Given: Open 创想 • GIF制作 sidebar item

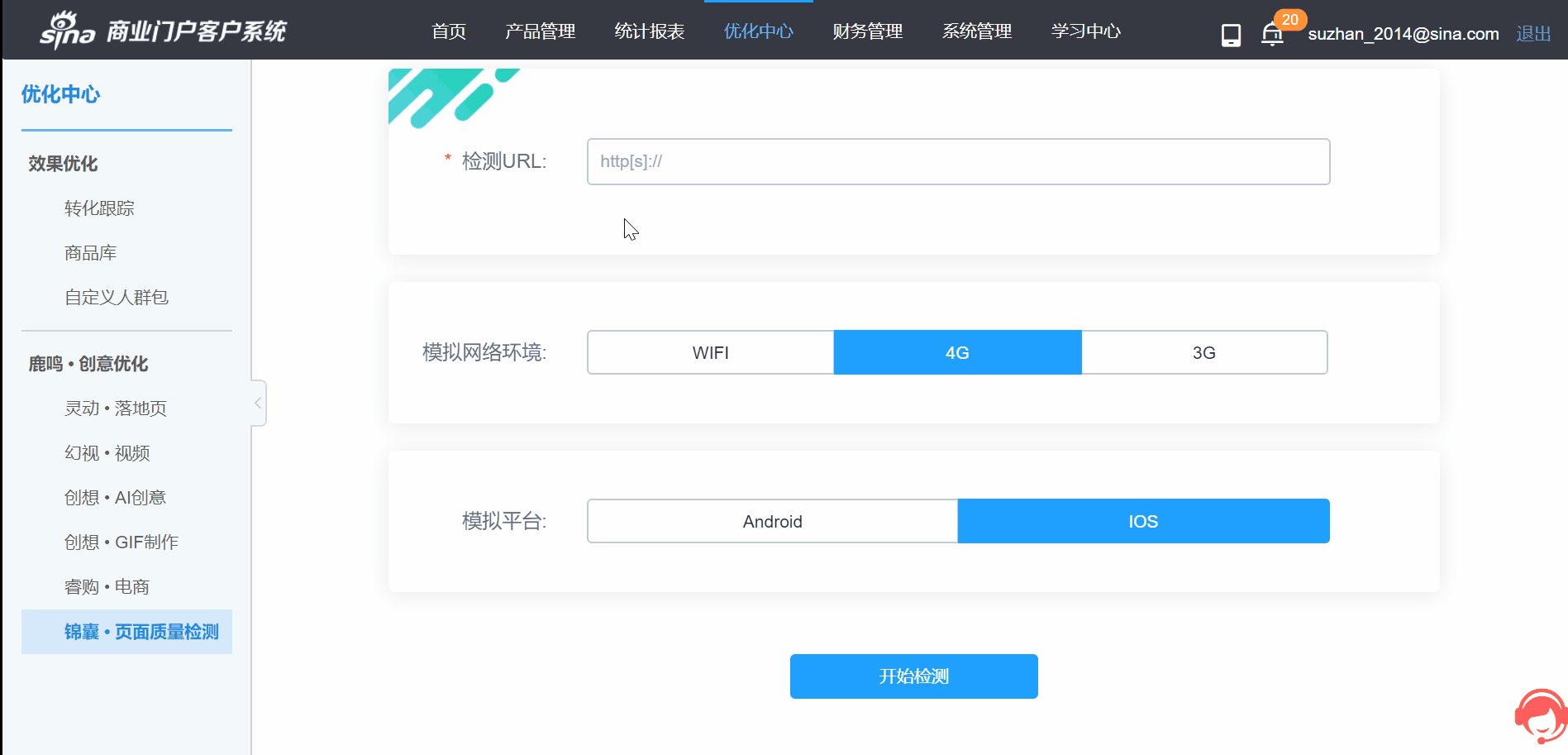Looking at the screenshot, I should pyautogui.click(x=122, y=542).
